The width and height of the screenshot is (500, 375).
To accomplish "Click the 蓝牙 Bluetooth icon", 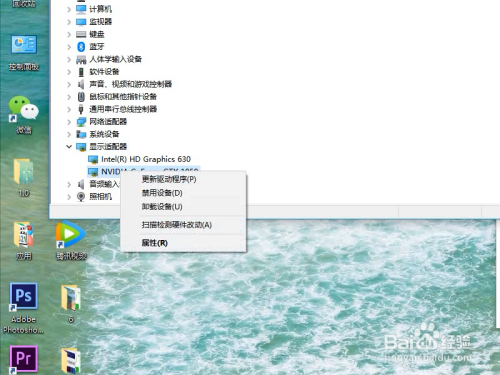I will pyautogui.click(x=81, y=47).
